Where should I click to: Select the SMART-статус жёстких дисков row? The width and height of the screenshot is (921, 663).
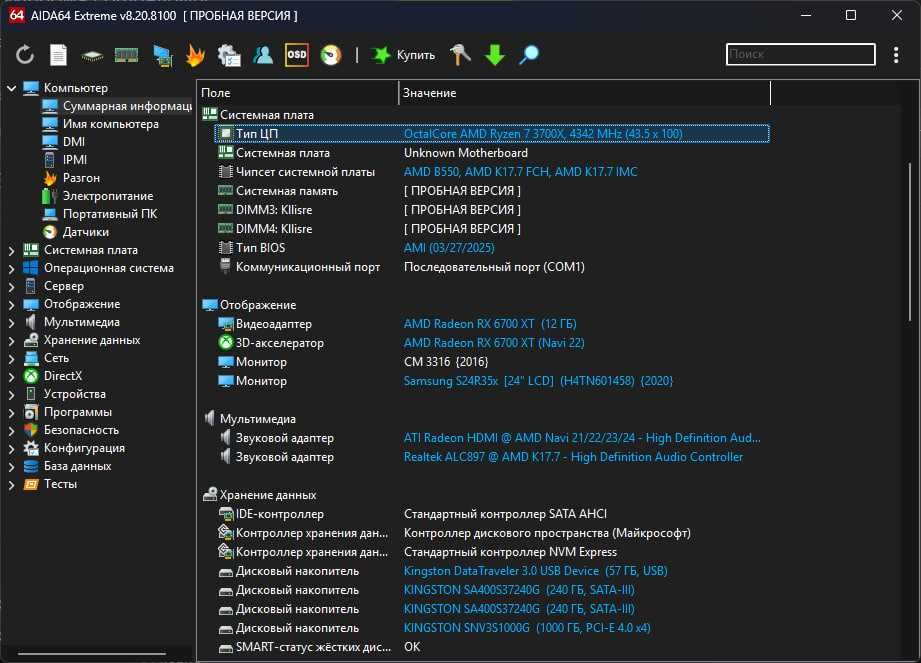click(492, 647)
